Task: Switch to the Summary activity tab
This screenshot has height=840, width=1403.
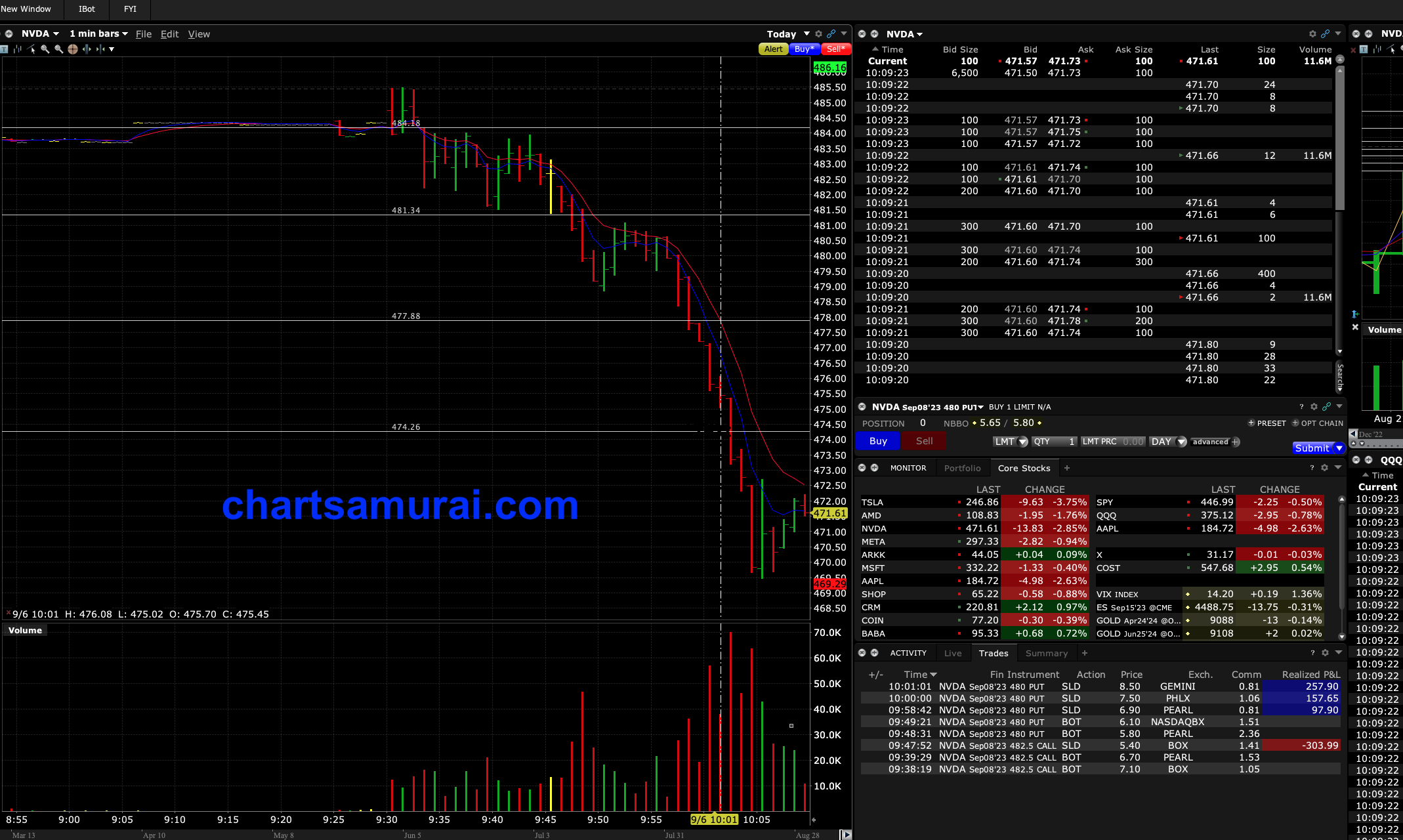Action: pyautogui.click(x=1047, y=653)
